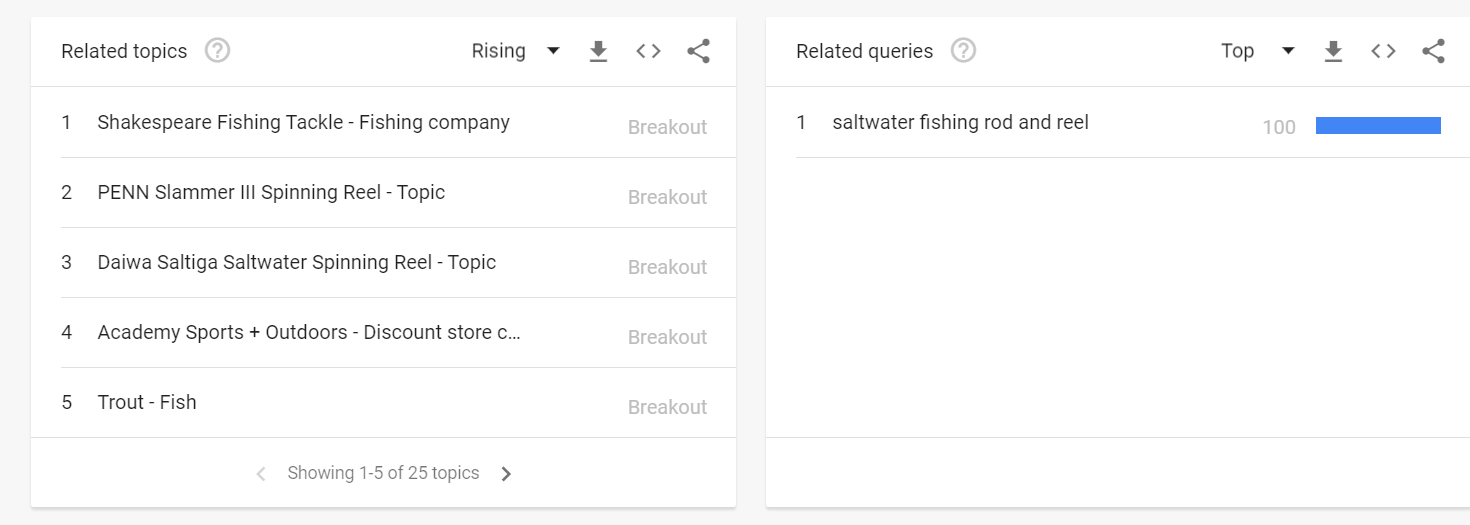Open the Top sort dropdown
1470x525 pixels.
(x=1257, y=51)
